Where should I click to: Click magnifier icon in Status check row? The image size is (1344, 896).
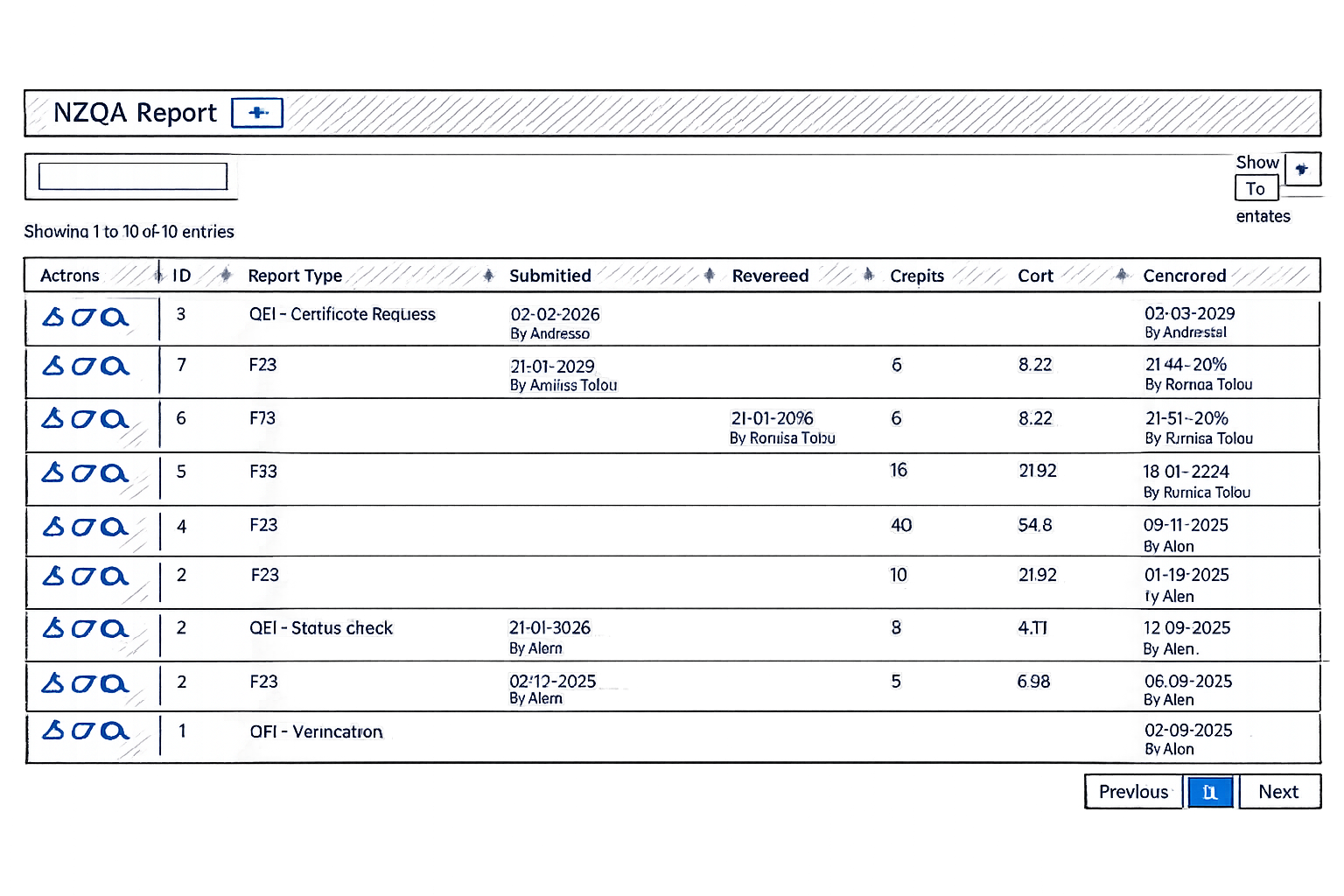[114, 628]
